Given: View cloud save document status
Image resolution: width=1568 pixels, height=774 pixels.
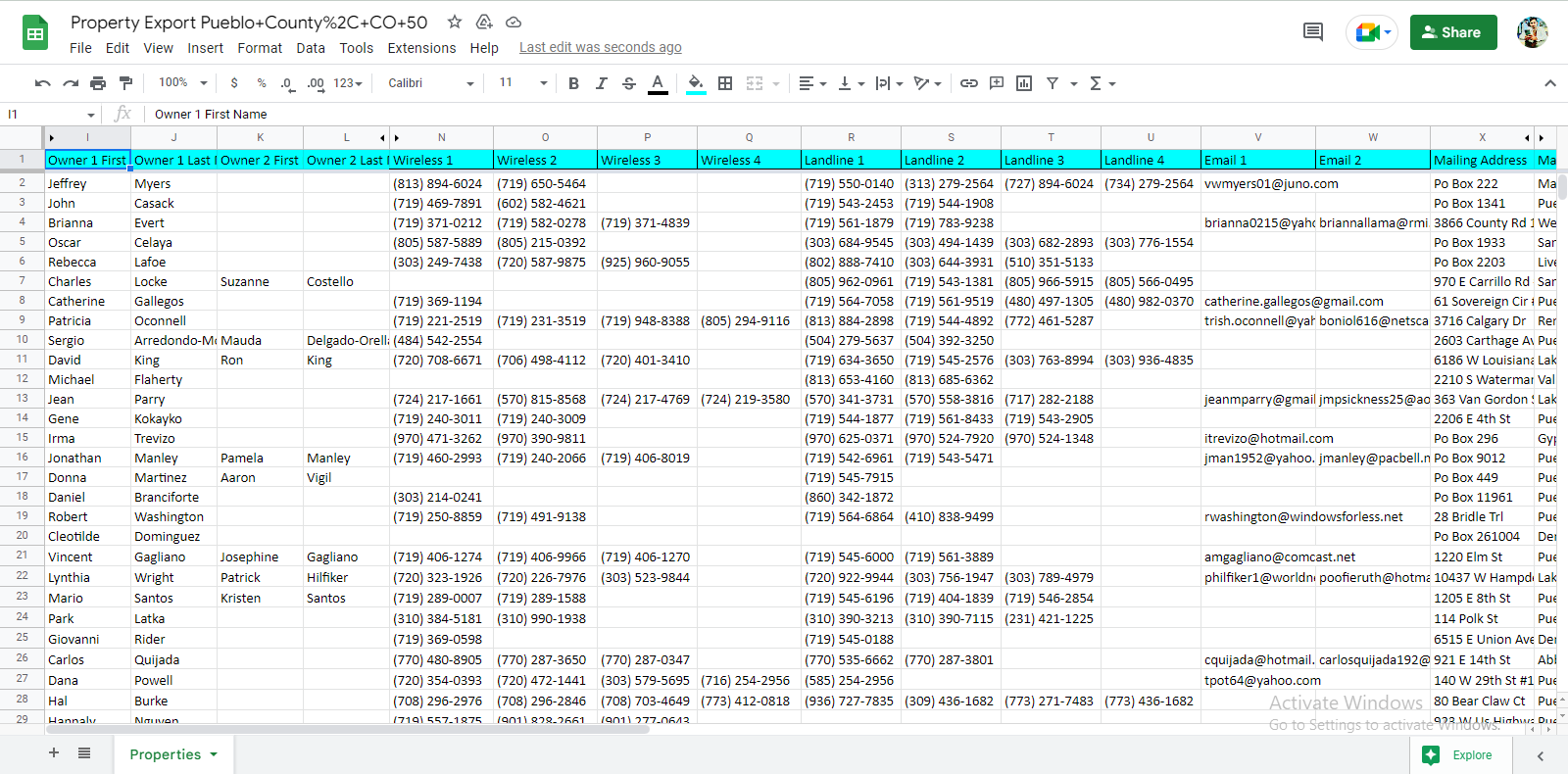Looking at the screenshot, I should click(514, 22).
